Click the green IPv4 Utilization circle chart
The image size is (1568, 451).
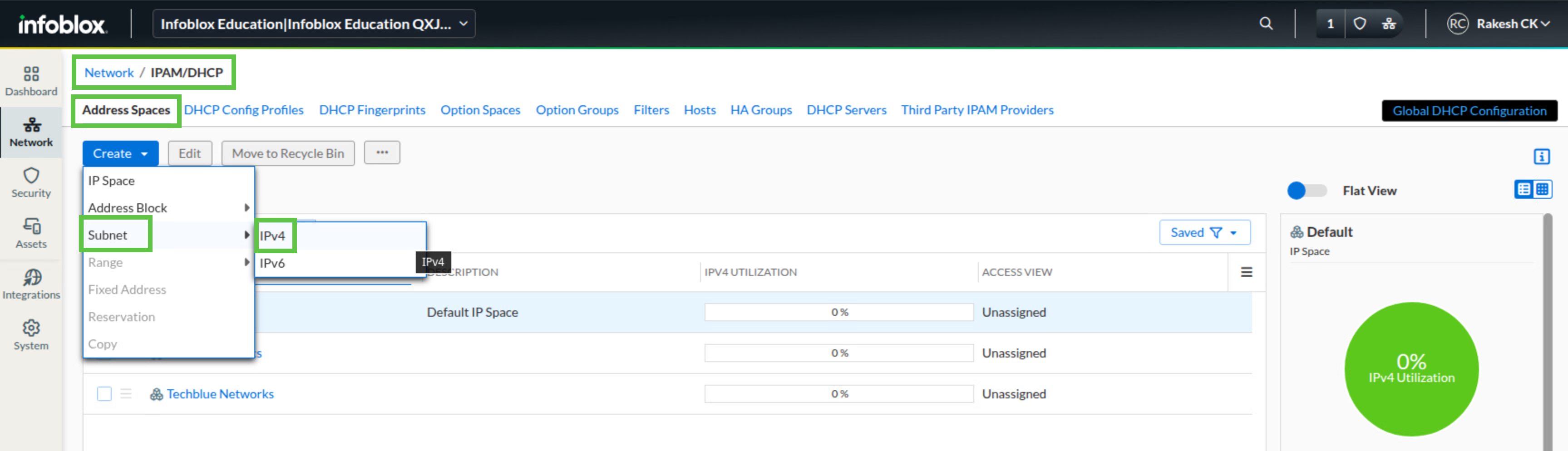coord(1411,369)
